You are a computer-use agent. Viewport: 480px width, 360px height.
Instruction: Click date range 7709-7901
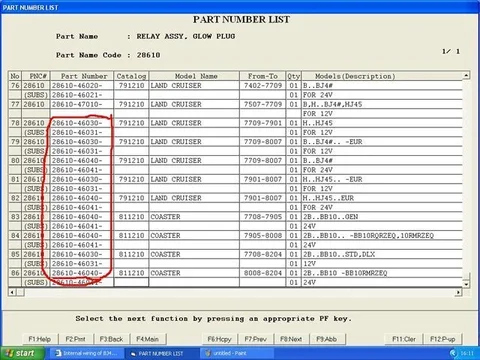point(263,123)
